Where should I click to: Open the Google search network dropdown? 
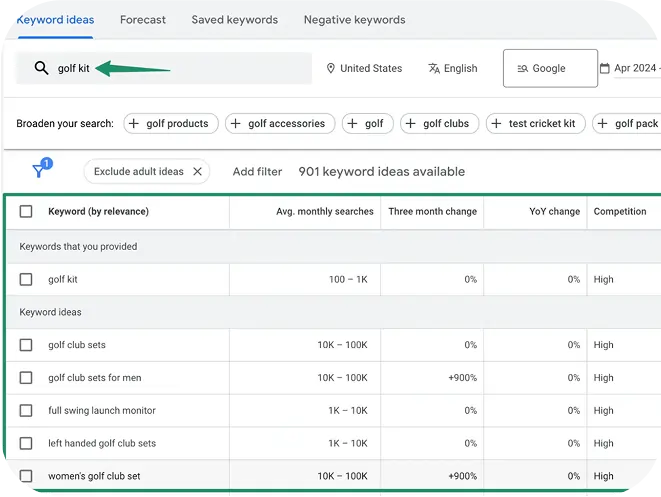[x=549, y=69]
